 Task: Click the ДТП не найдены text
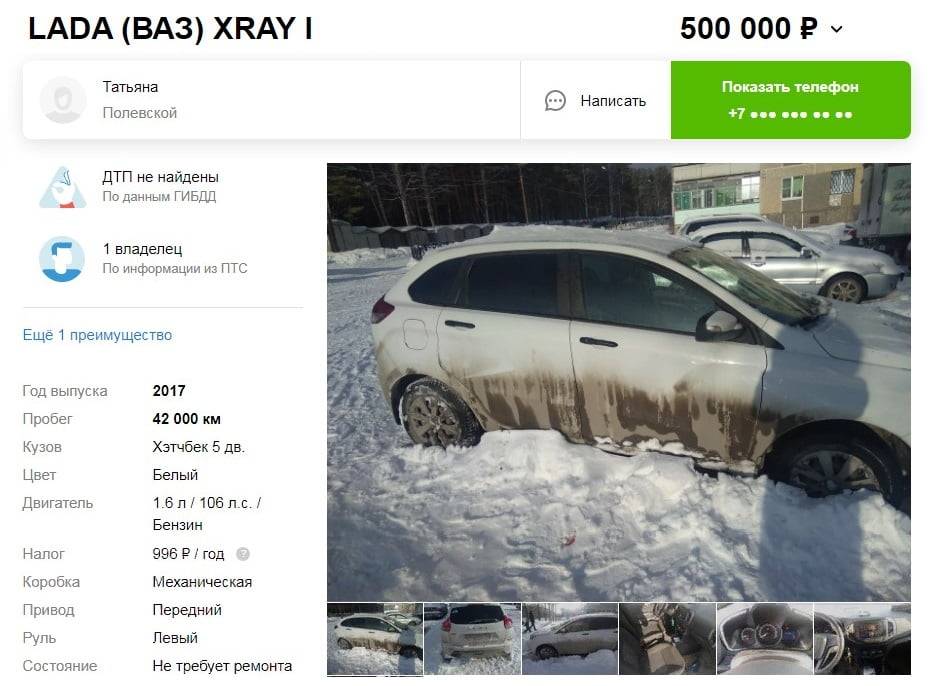pos(160,177)
